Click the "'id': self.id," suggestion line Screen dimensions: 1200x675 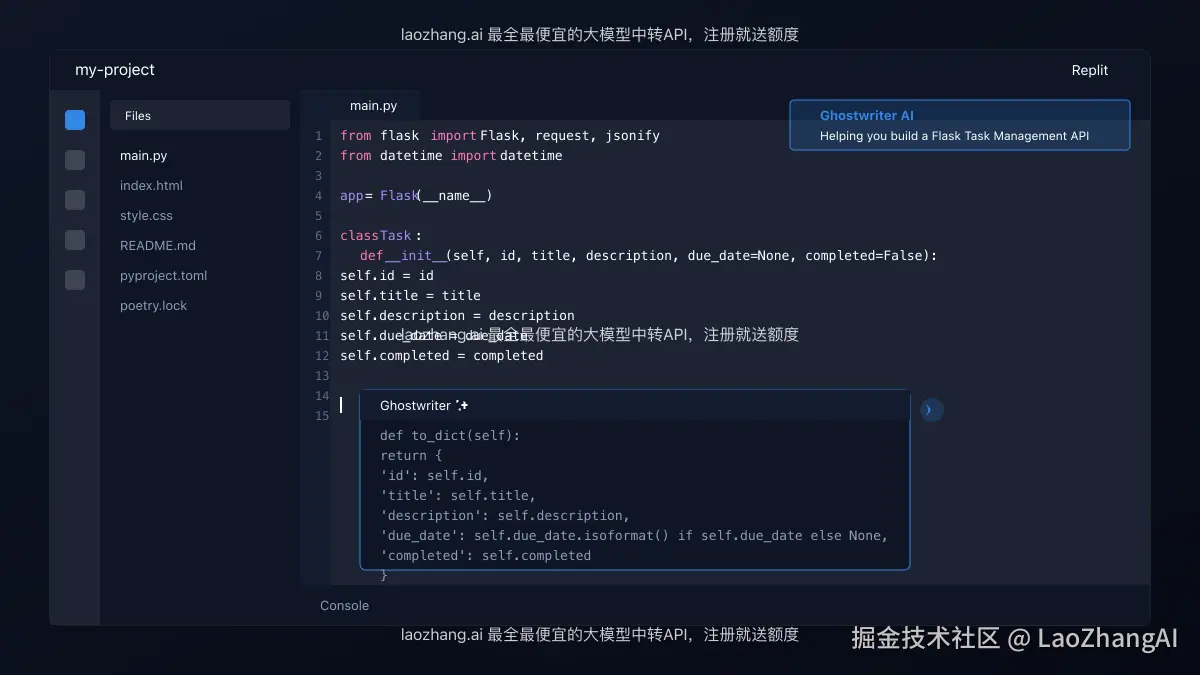pos(434,475)
